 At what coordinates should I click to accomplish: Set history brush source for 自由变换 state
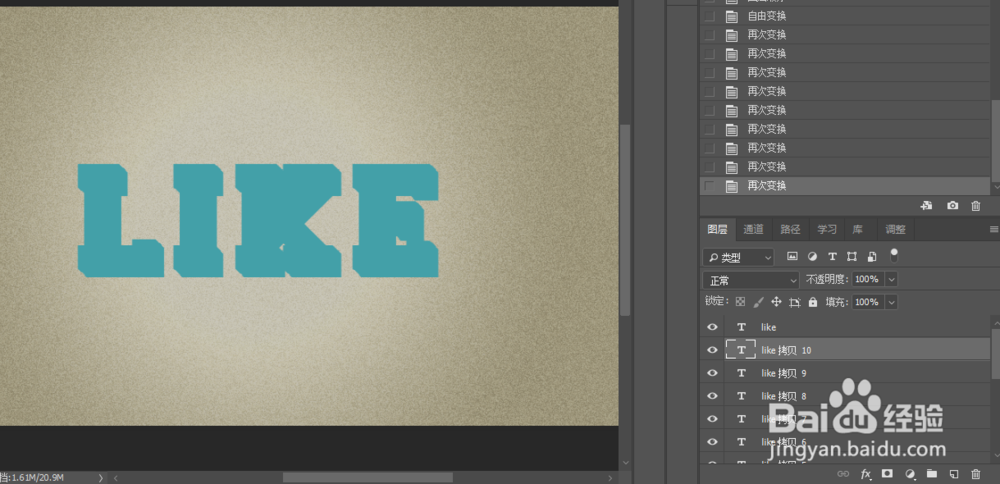709,16
